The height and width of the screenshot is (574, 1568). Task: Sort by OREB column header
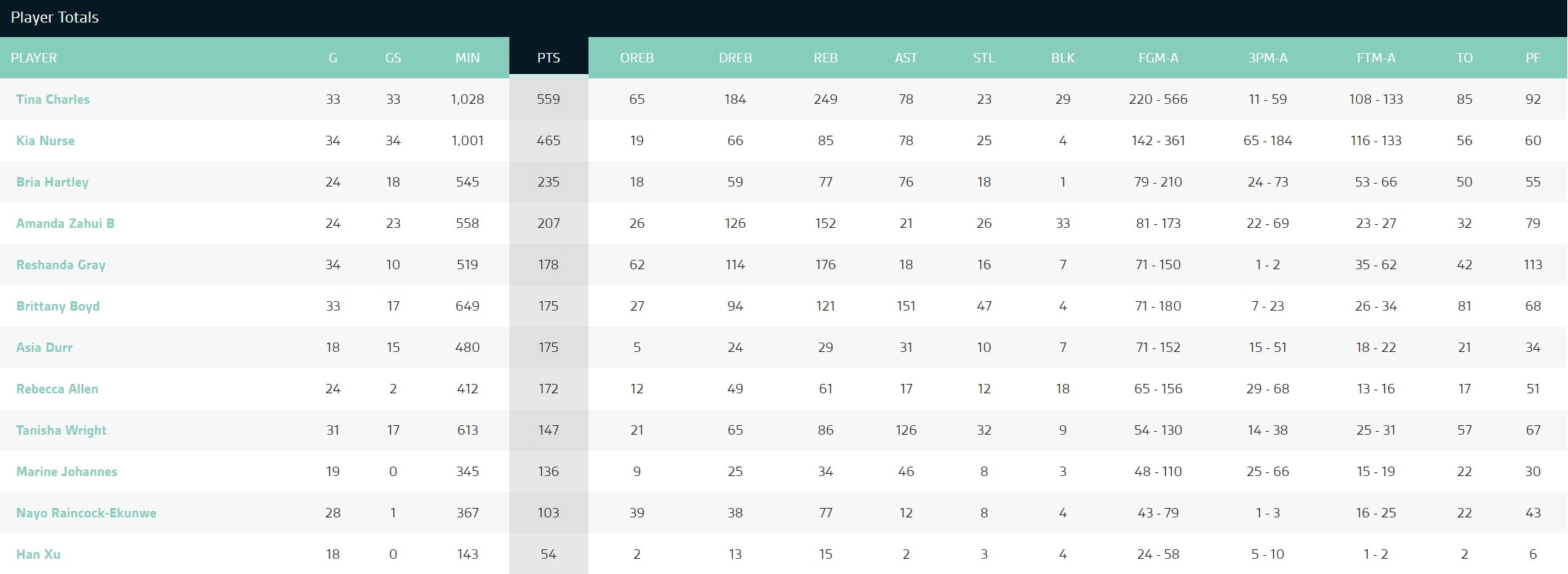[637, 58]
